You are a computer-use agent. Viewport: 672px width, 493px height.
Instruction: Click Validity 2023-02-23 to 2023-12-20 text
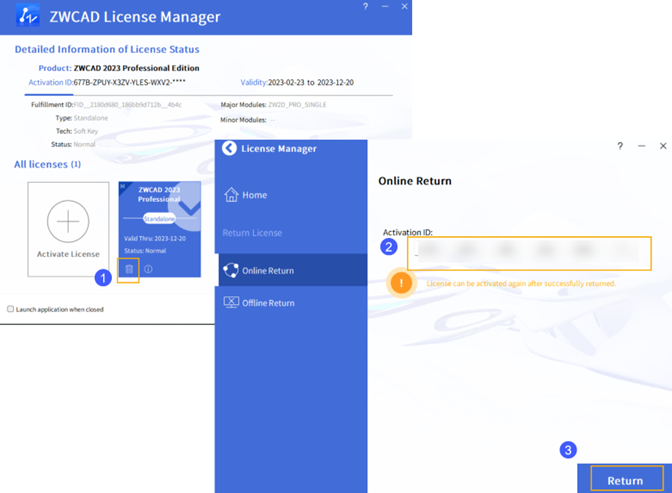pyautogui.click(x=297, y=82)
